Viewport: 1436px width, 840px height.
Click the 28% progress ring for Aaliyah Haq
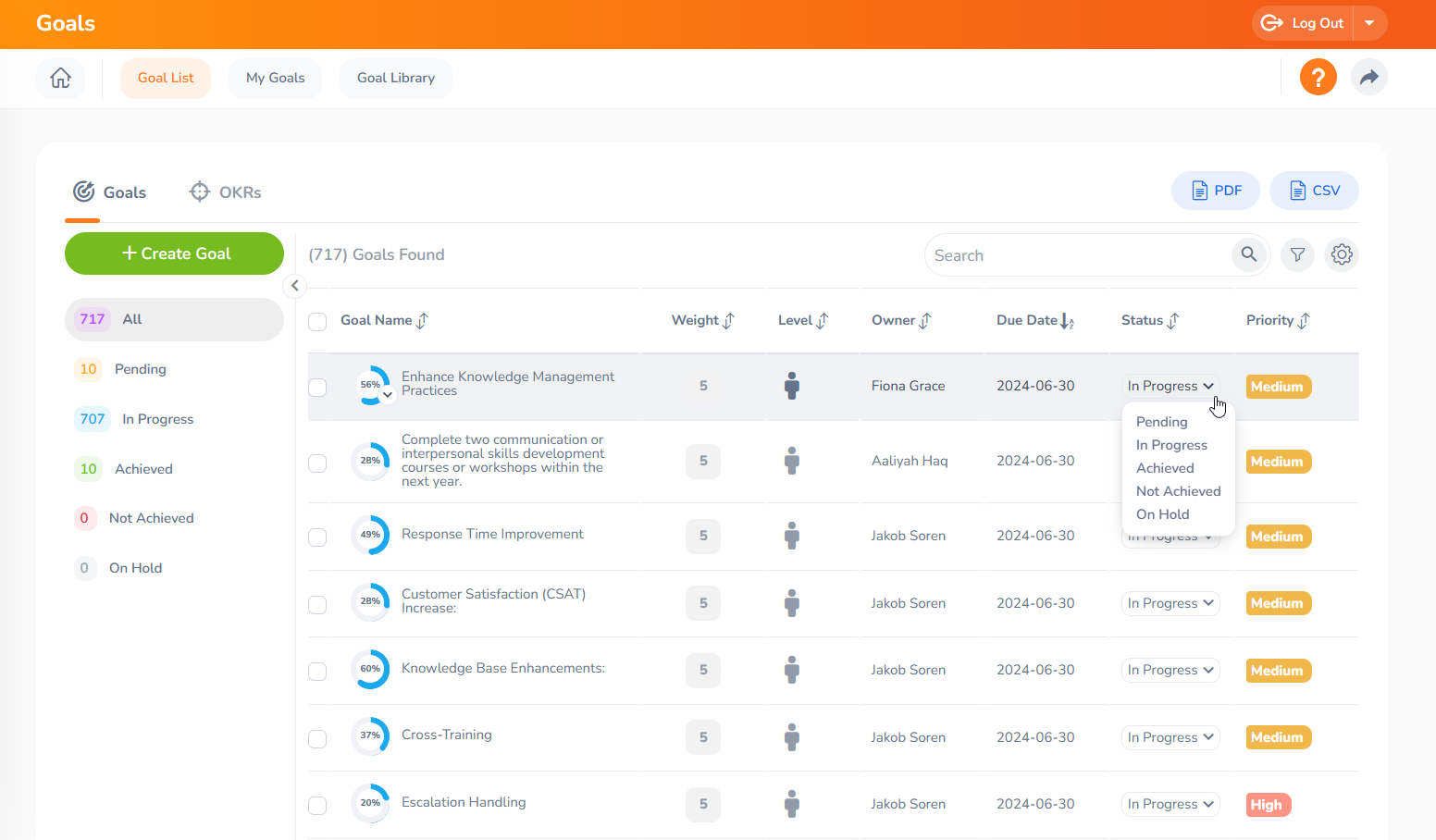(x=370, y=461)
